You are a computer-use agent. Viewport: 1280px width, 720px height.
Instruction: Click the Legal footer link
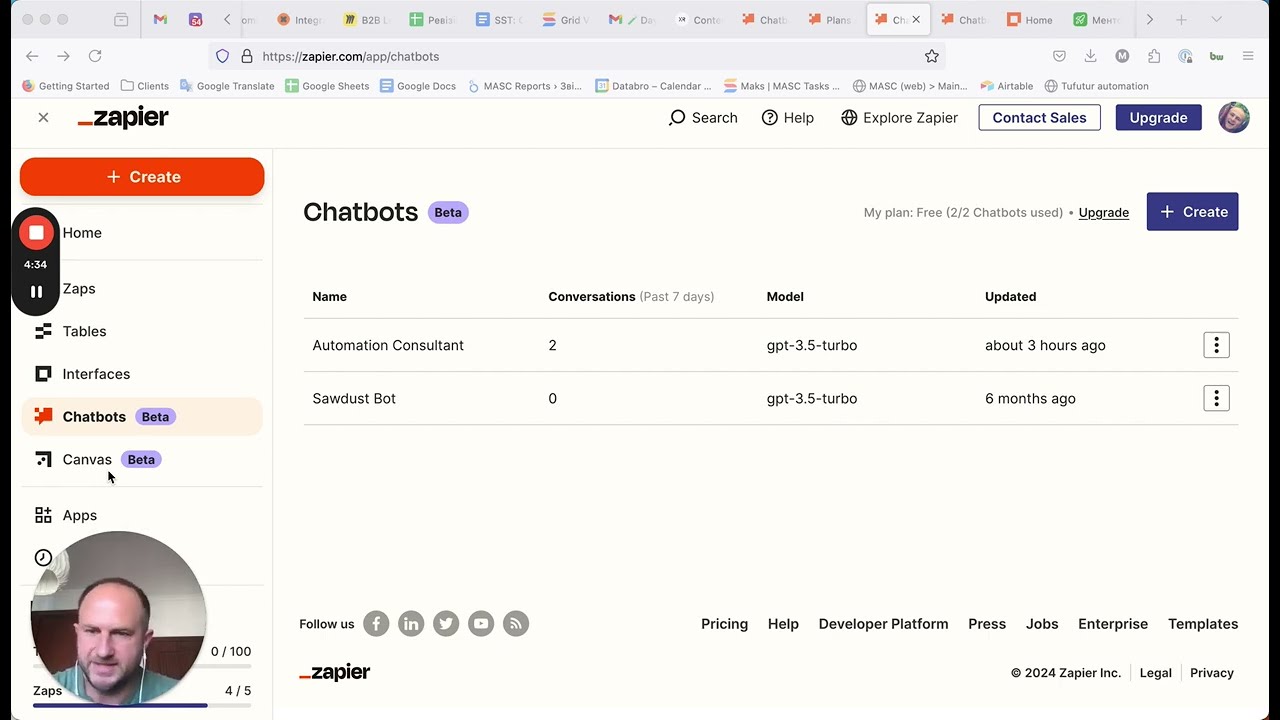[x=1155, y=673]
